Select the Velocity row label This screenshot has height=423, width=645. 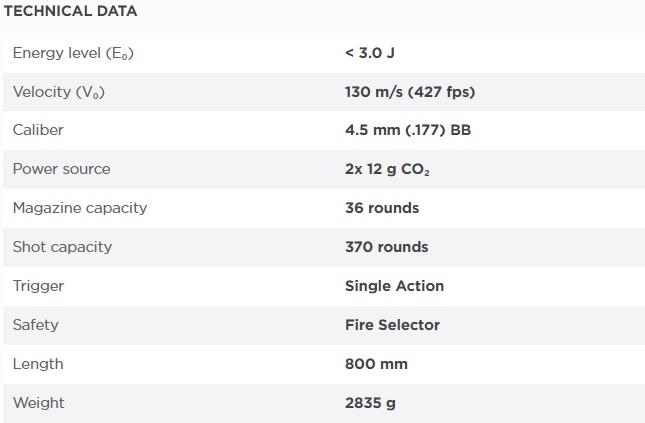pos(59,92)
